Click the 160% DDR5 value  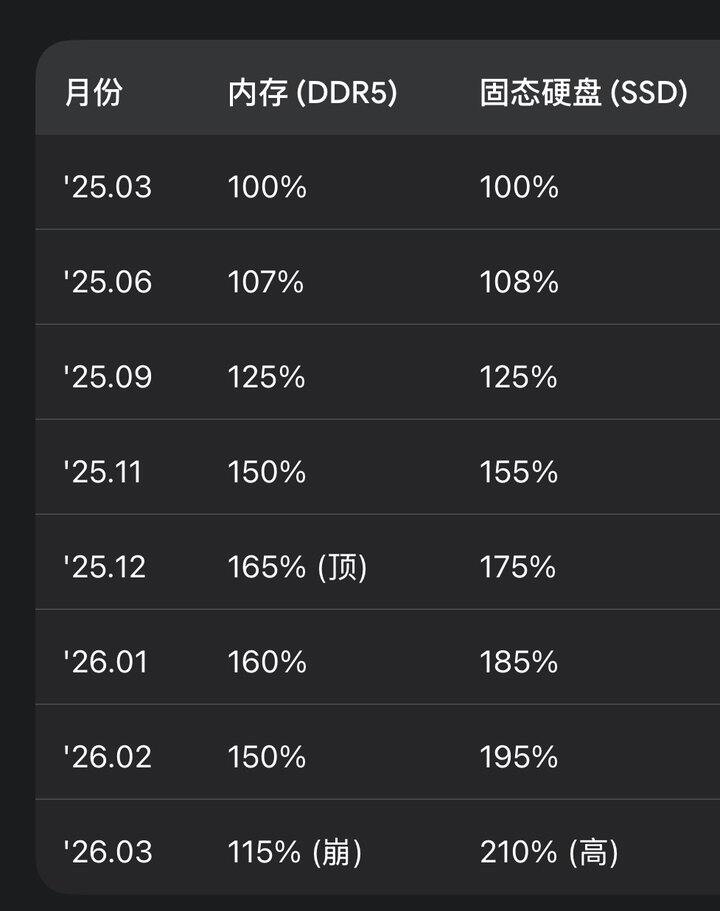coord(267,662)
